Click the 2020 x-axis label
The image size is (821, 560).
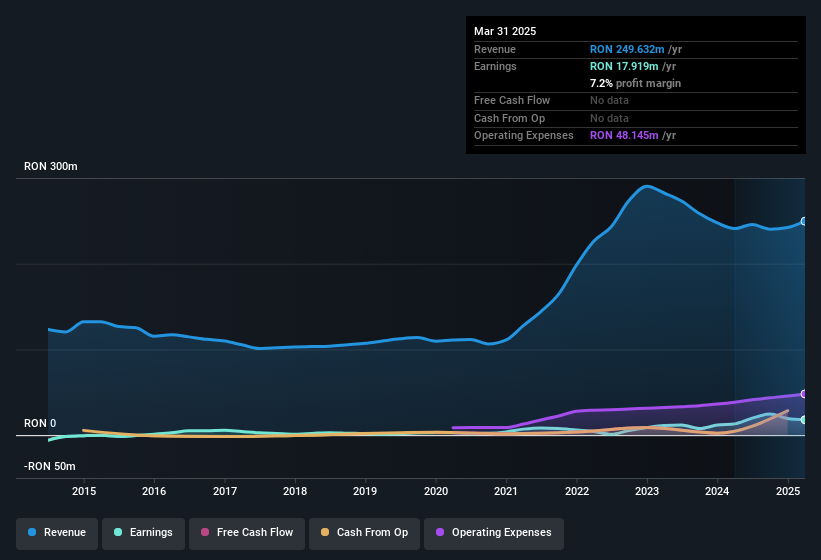(436, 491)
